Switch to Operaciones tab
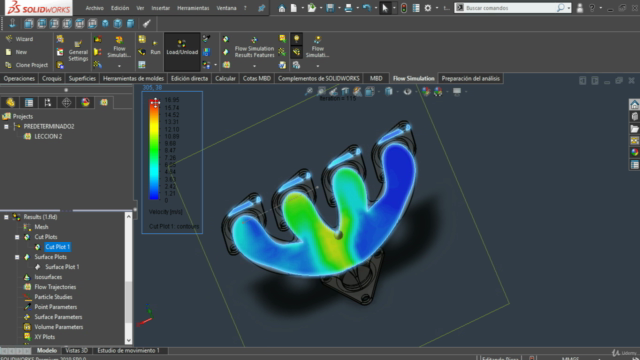640x360 pixels. click(19, 78)
